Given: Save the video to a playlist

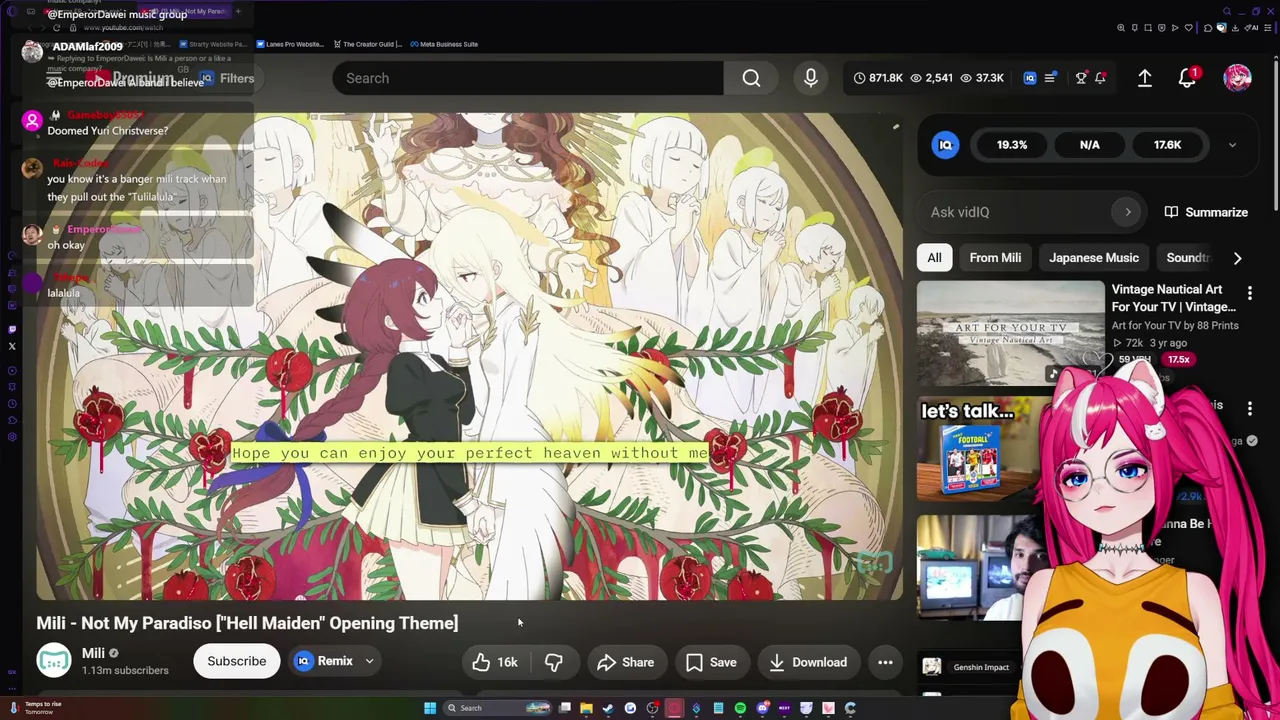Looking at the screenshot, I should point(711,662).
